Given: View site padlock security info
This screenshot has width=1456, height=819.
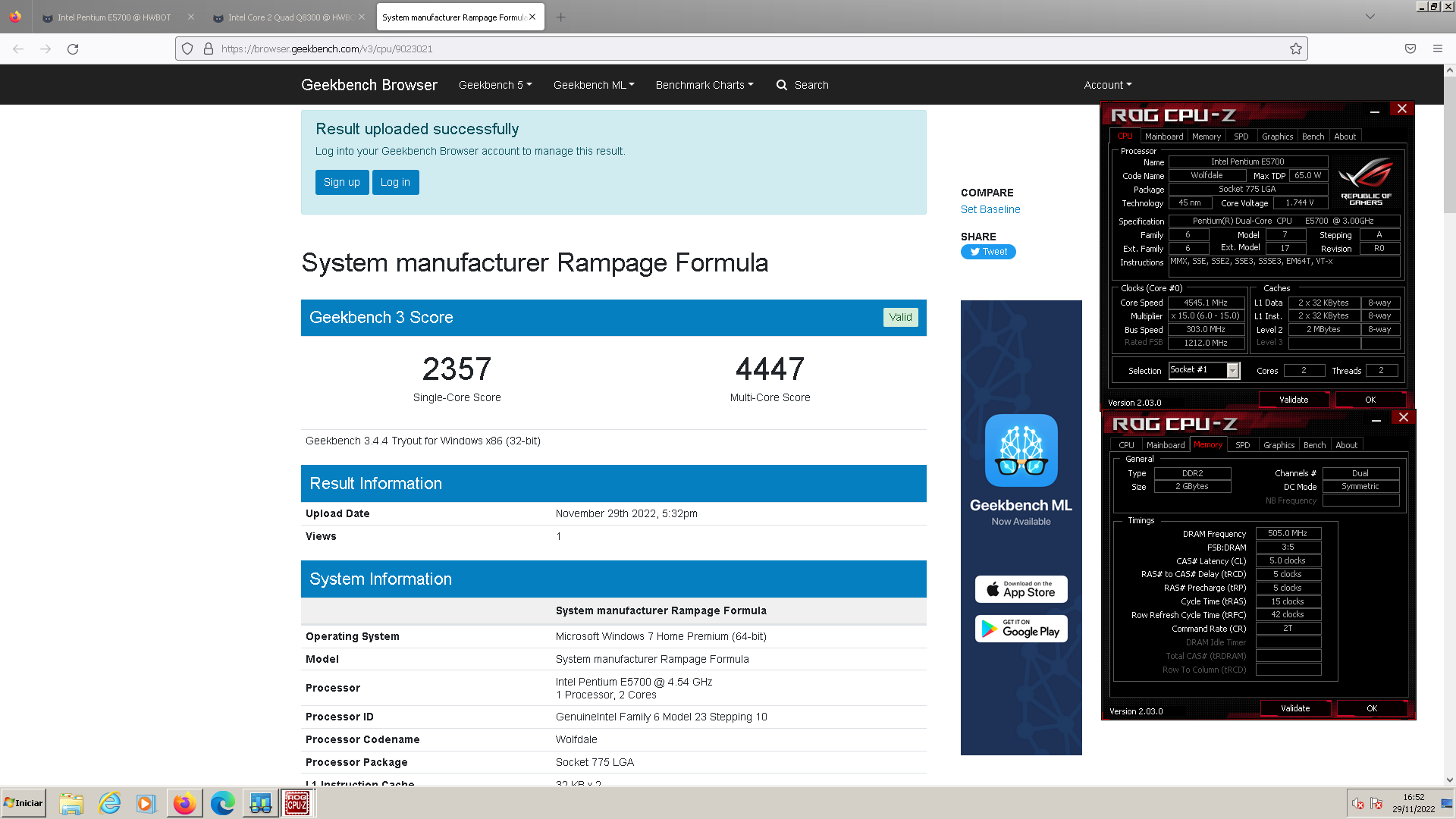Looking at the screenshot, I should [209, 49].
